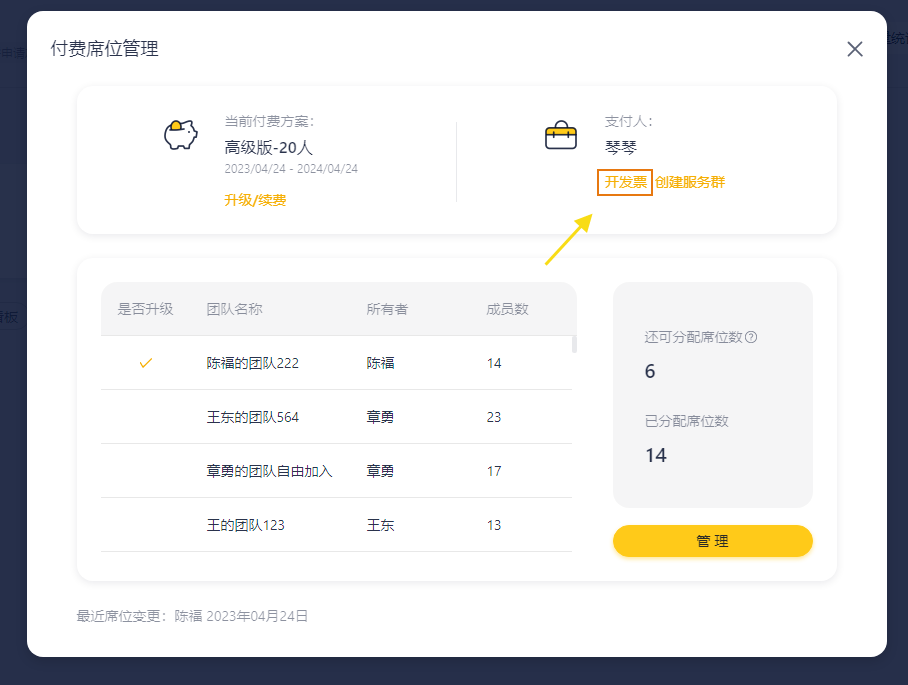Click the help icon beside 还可分配席位数
This screenshot has width=908, height=685.
pos(751,337)
